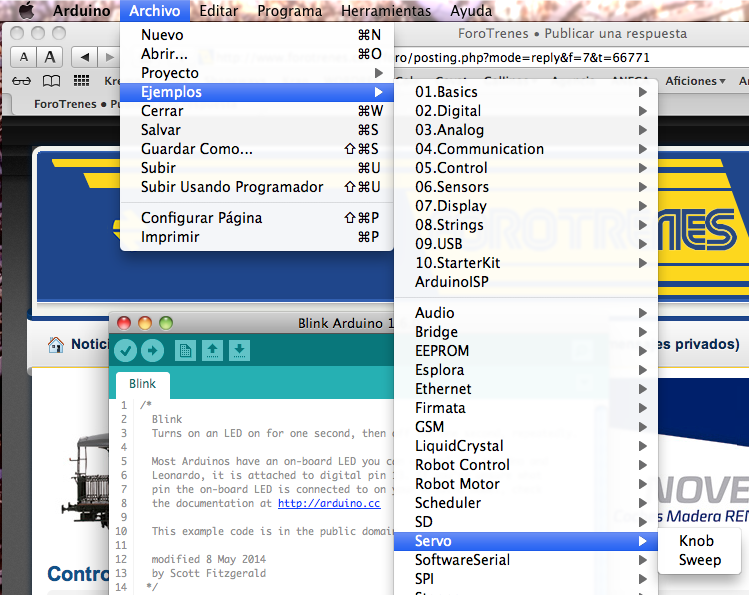Choose Cerrar from Archivo menu
Viewport: 749px width, 595px height.
tap(257, 111)
